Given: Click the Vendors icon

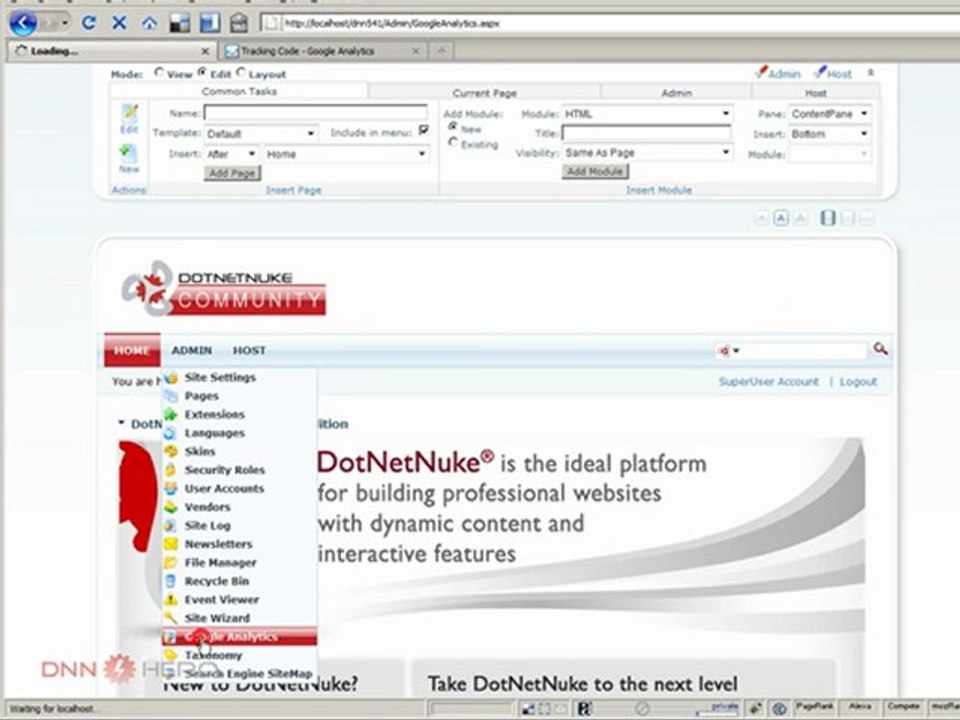Looking at the screenshot, I should click(171, 507).
